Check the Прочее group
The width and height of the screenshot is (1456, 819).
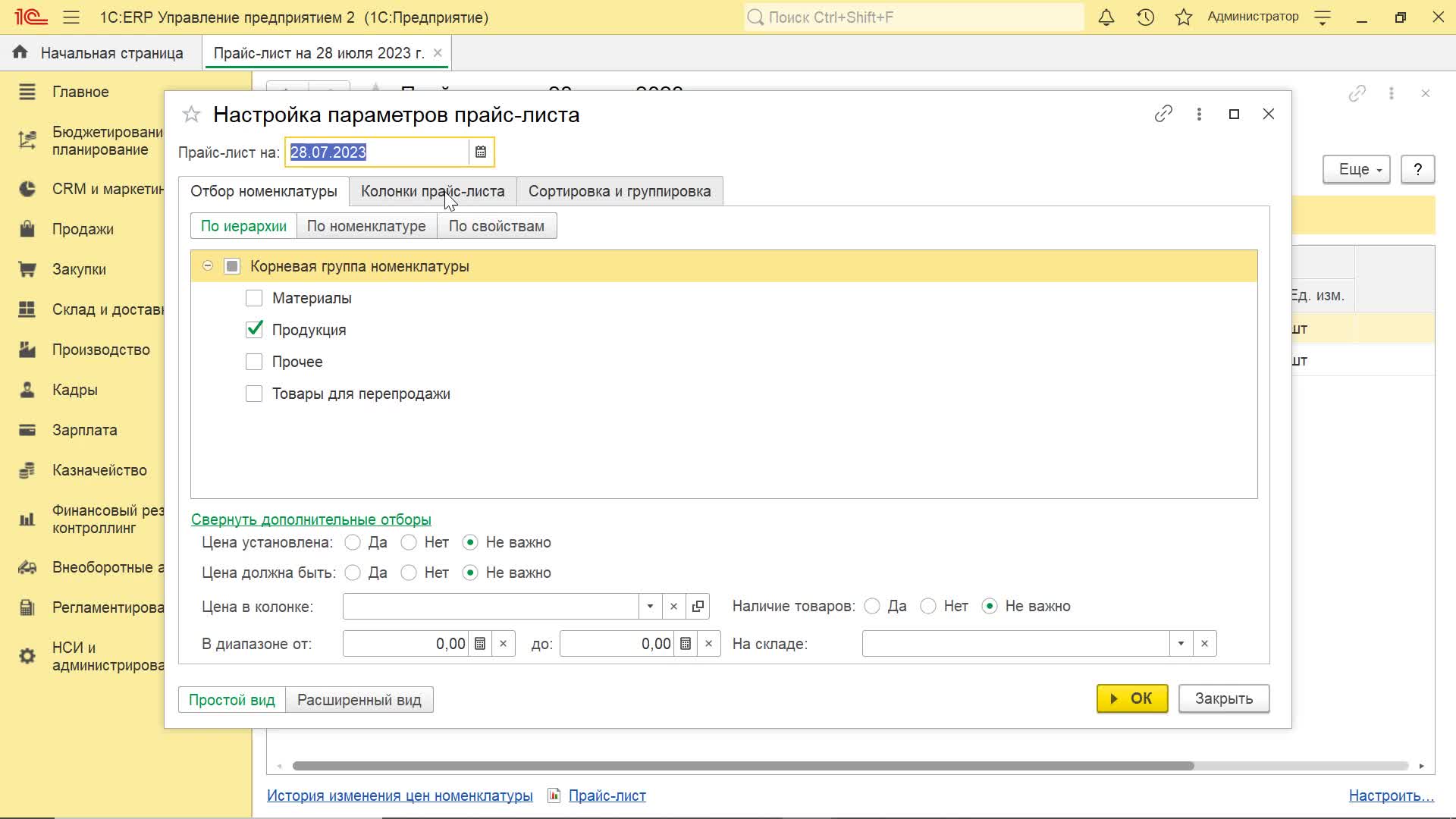(254, 362)
